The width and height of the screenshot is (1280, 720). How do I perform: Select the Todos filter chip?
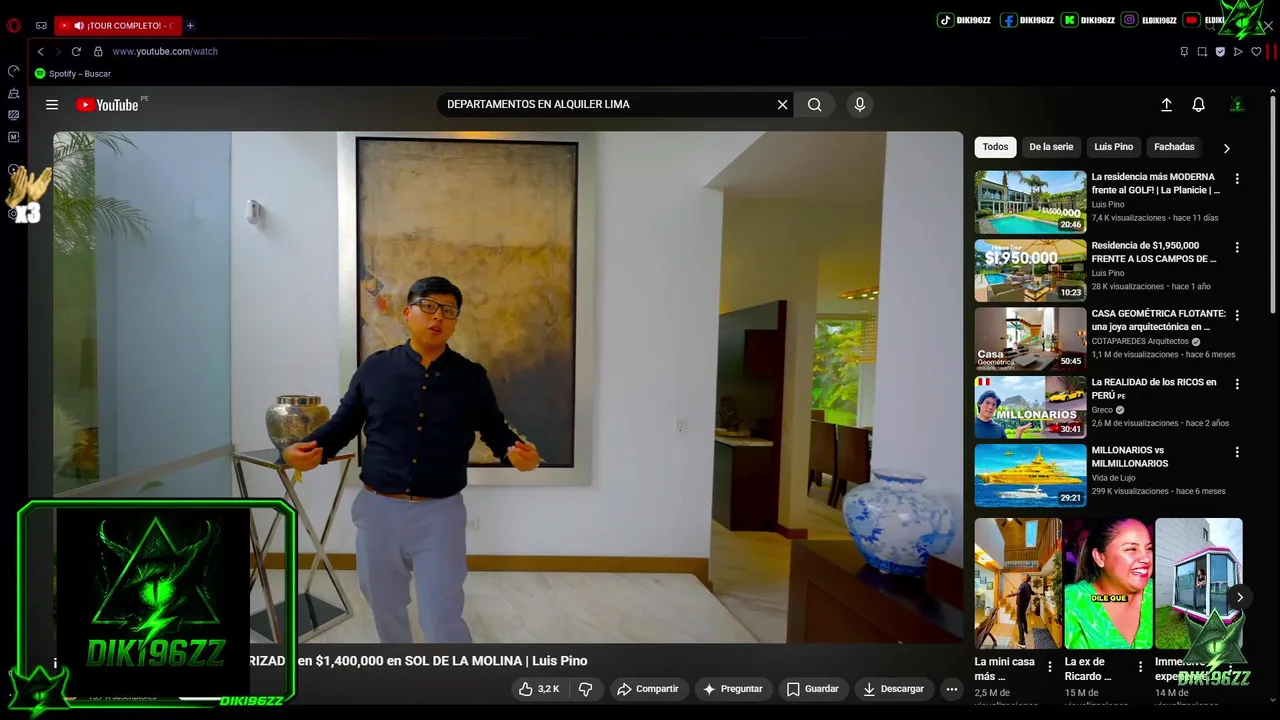point(995,147)
